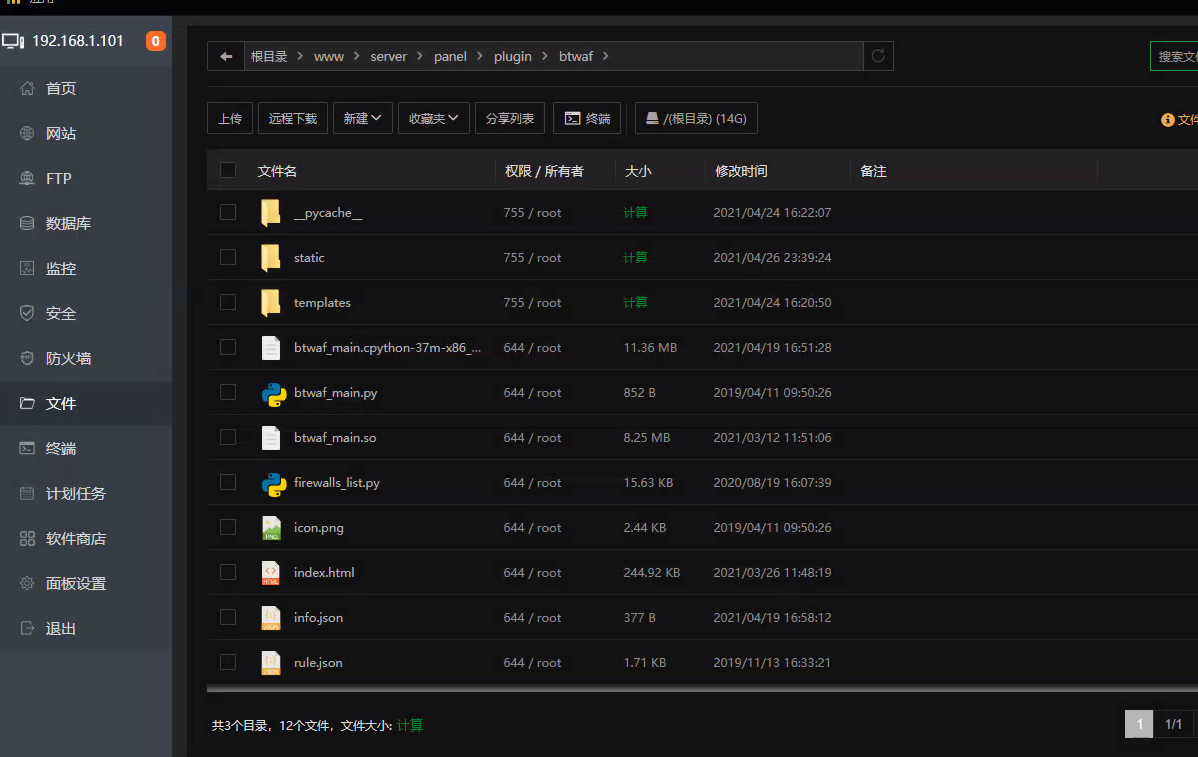Image resolution: width=1198 pixels, height=757 pixels.
Task: Click page number 1 in pagination
Action: pos(1139,724)
